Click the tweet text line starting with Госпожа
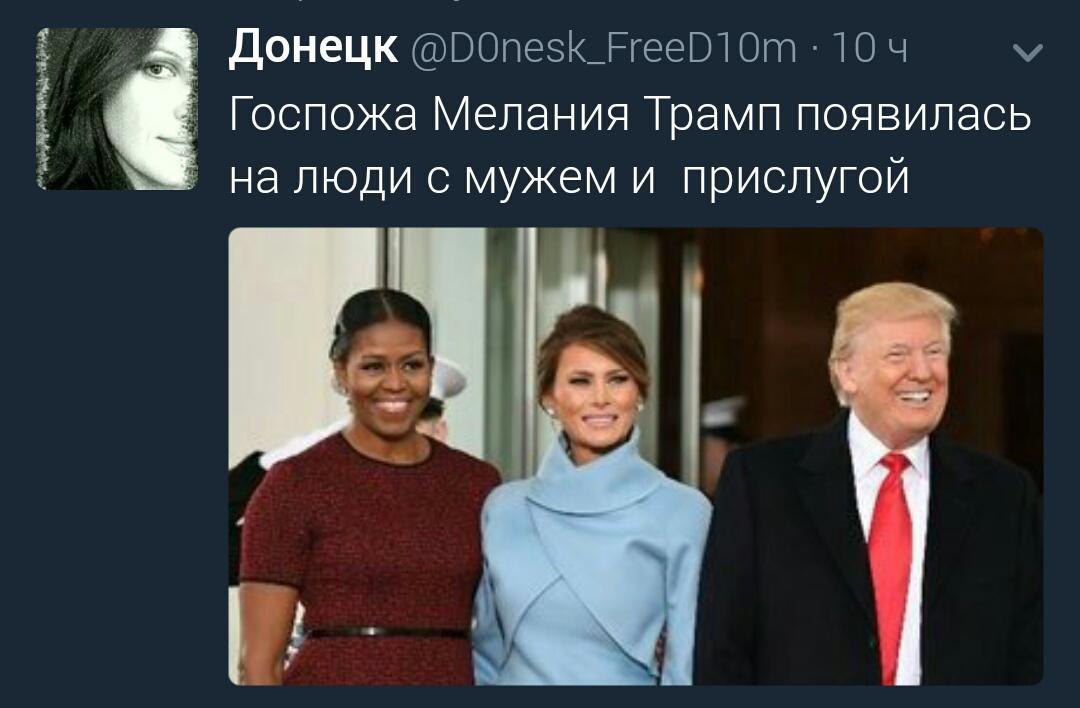 [x=630, y=114]
